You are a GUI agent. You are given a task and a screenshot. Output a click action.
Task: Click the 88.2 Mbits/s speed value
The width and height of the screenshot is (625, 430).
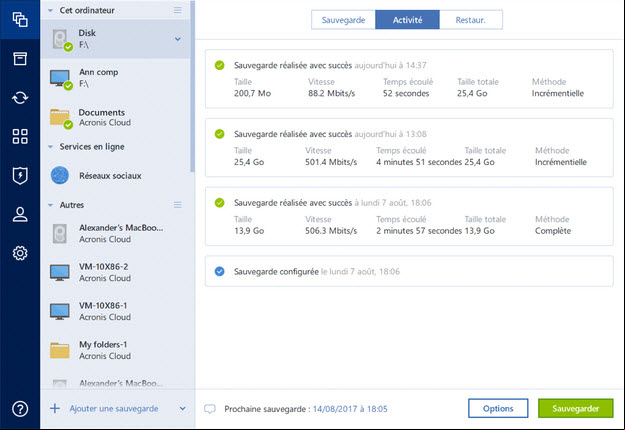(x=331, y=93)
